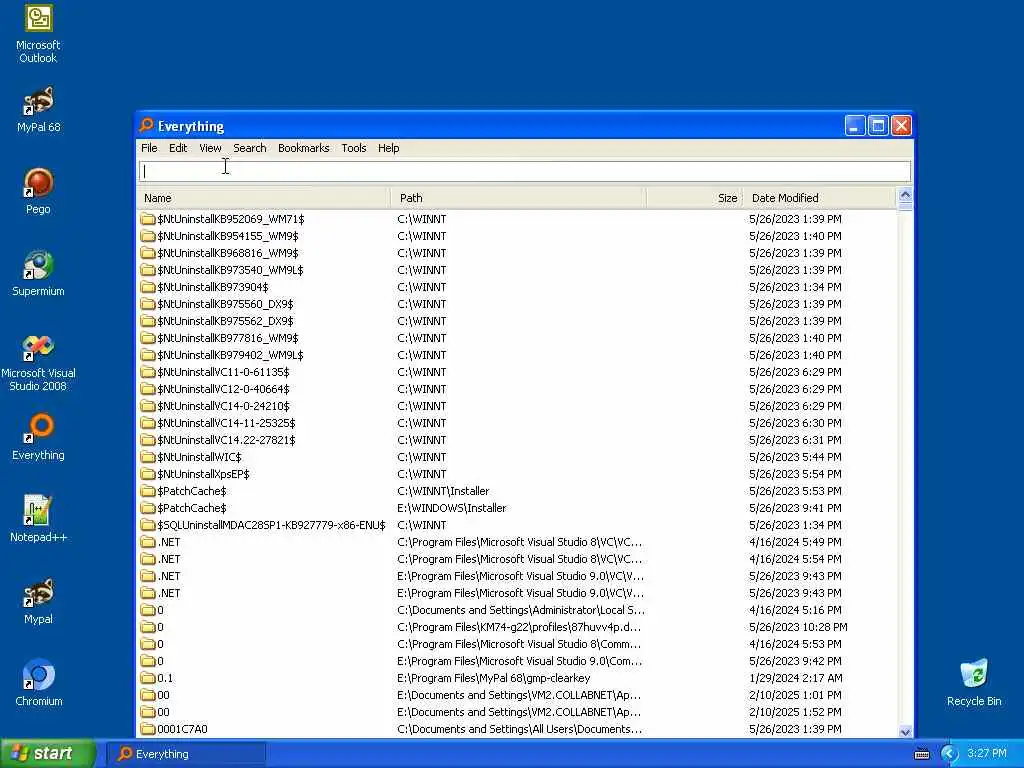Click date 1/29/2024 2:17 AM
The width and height of the screenshot is (1024, 768).
[x=795, y=678]
